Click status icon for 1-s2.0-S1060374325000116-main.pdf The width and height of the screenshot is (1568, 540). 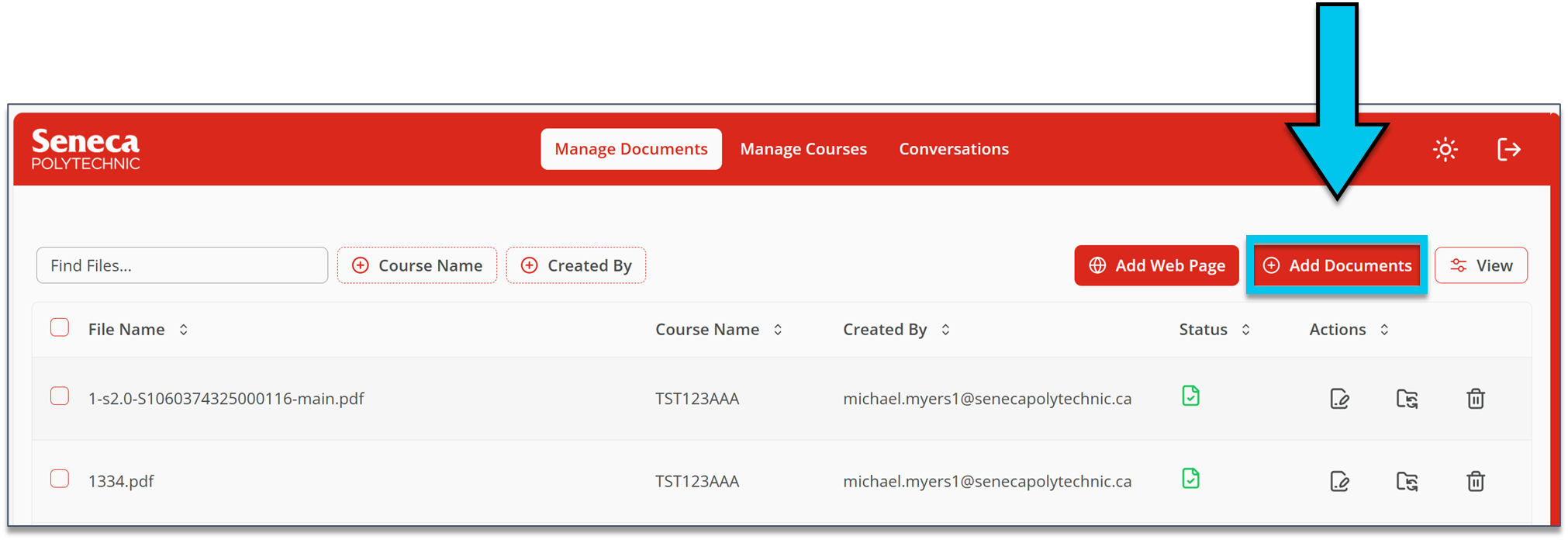click(x=1190, y=396)
